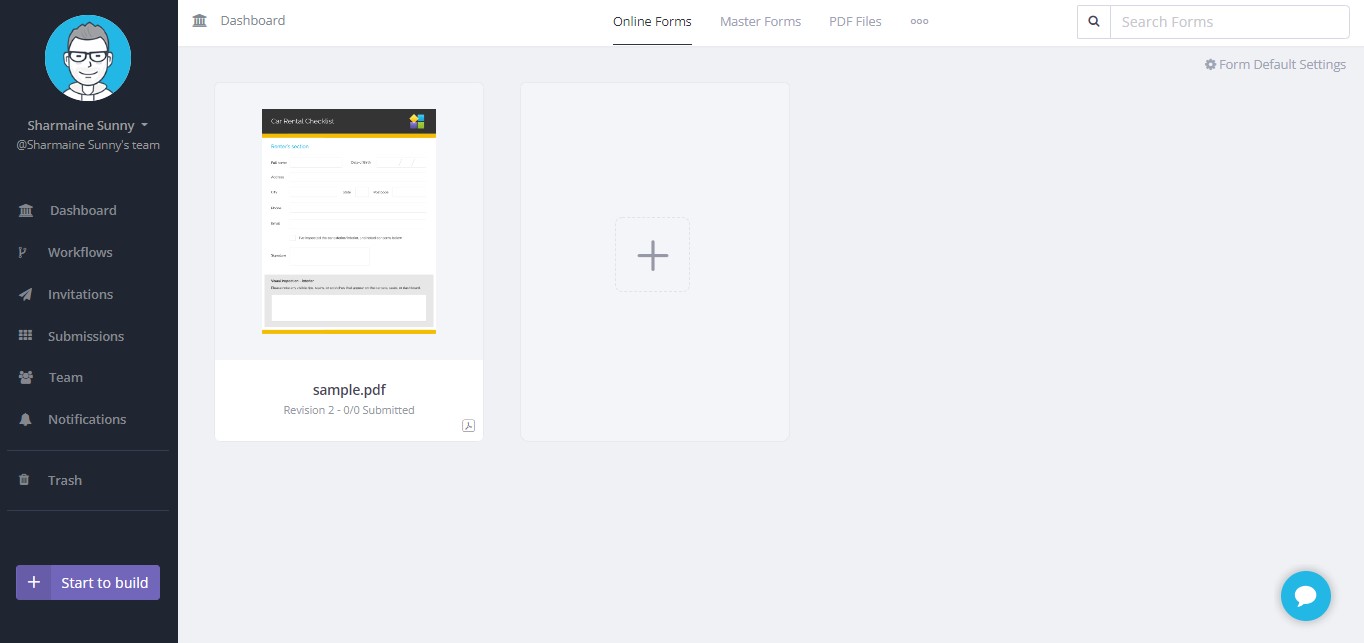Click the Dashboard bank icon in sidebar
This screenshot has width=1364, height=643.
pos(26,211)
